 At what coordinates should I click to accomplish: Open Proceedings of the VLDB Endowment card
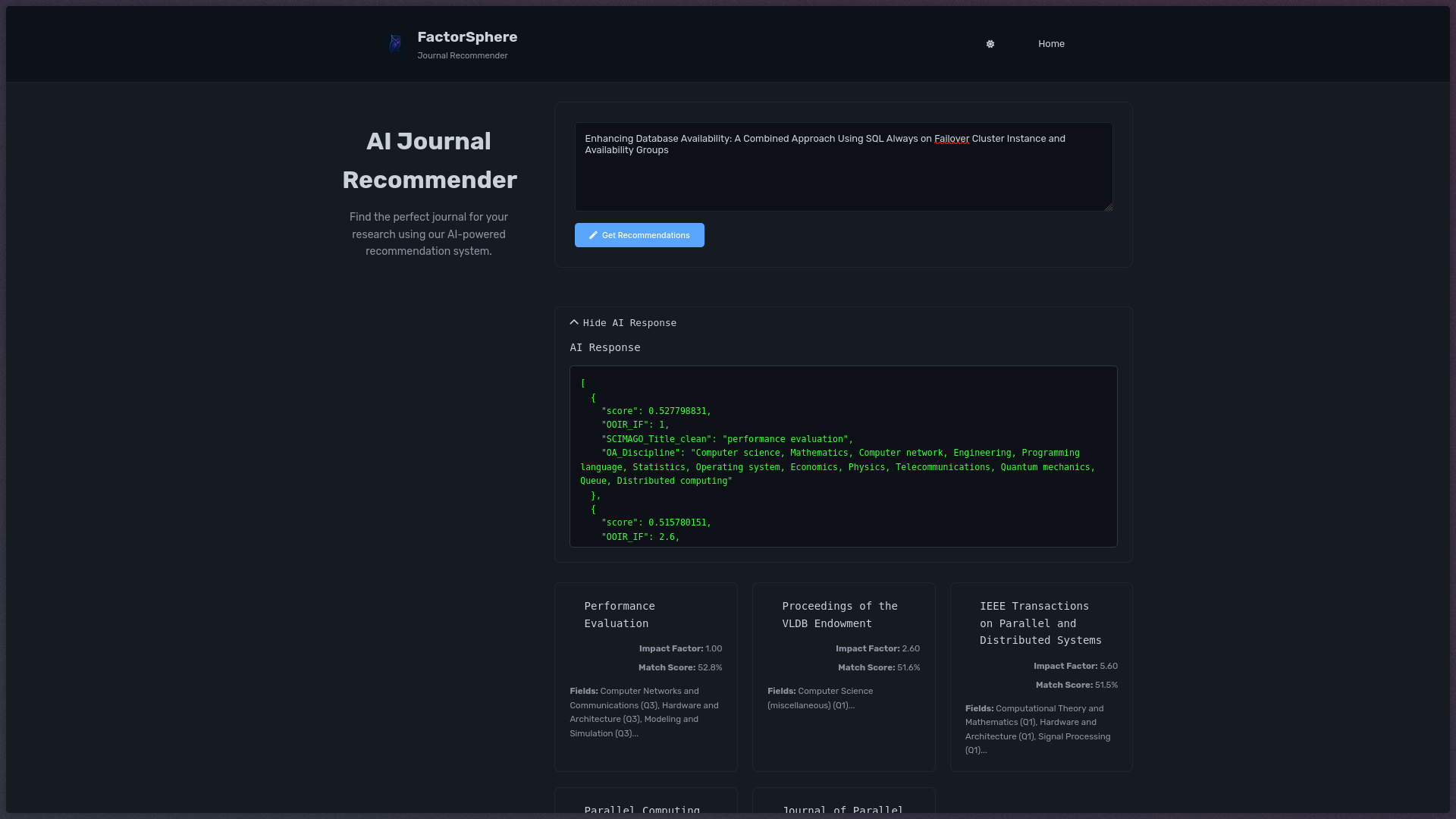839,614
